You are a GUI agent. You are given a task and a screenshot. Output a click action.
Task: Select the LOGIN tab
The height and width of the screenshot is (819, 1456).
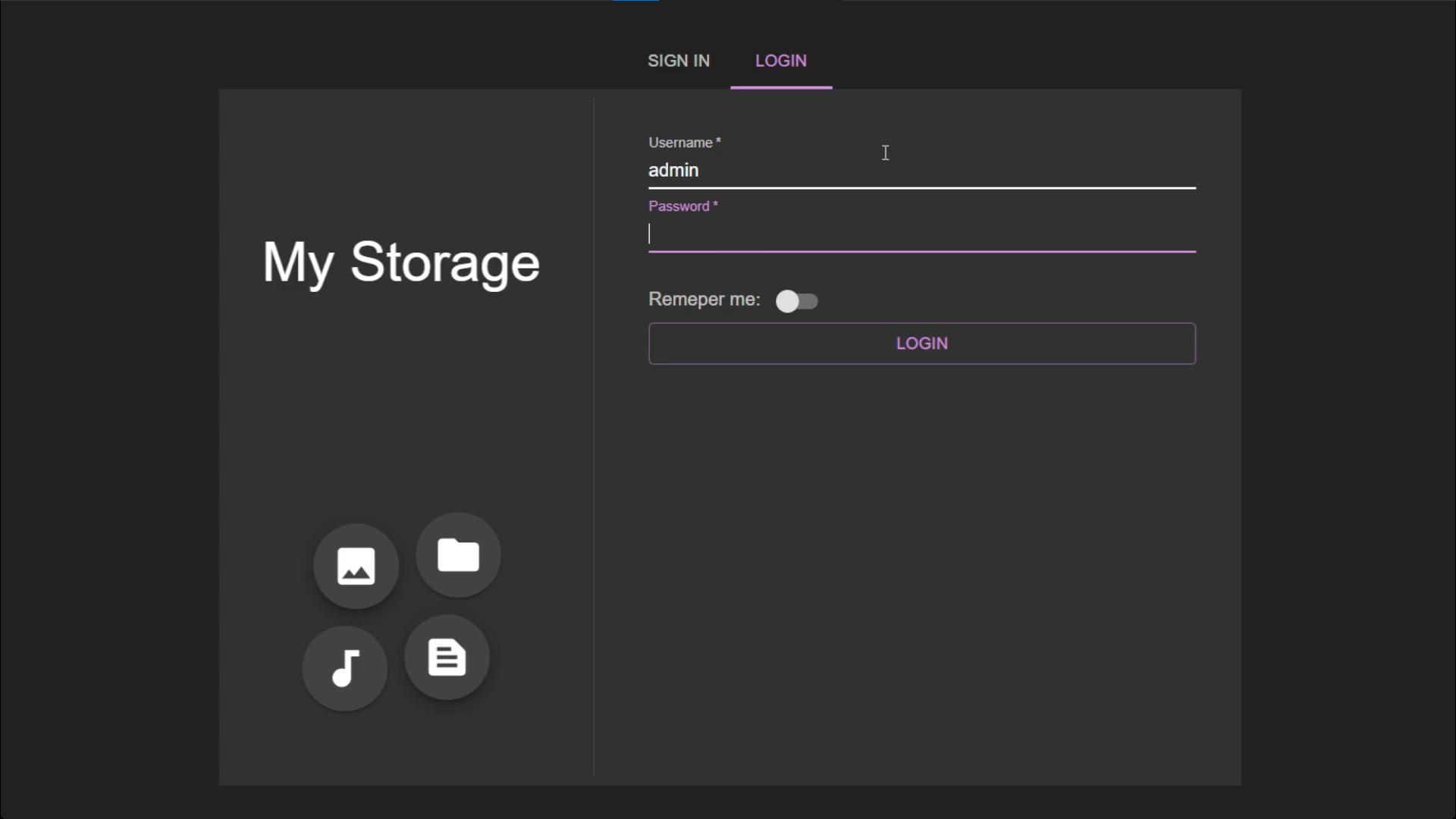pyautogui.click(x=780, y=61)
